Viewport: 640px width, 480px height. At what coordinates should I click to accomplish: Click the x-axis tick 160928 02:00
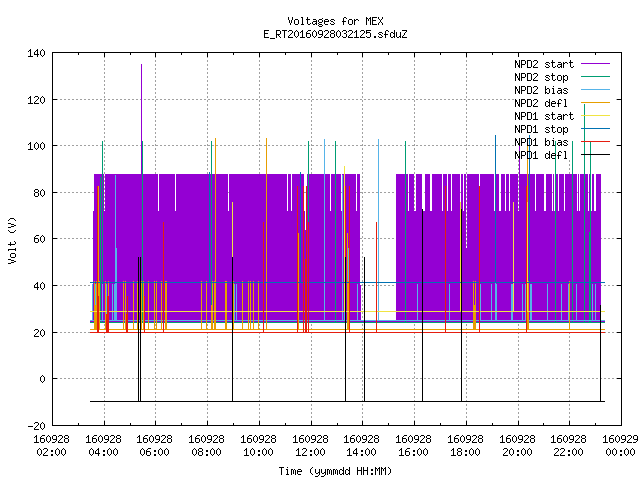[51, 446]
